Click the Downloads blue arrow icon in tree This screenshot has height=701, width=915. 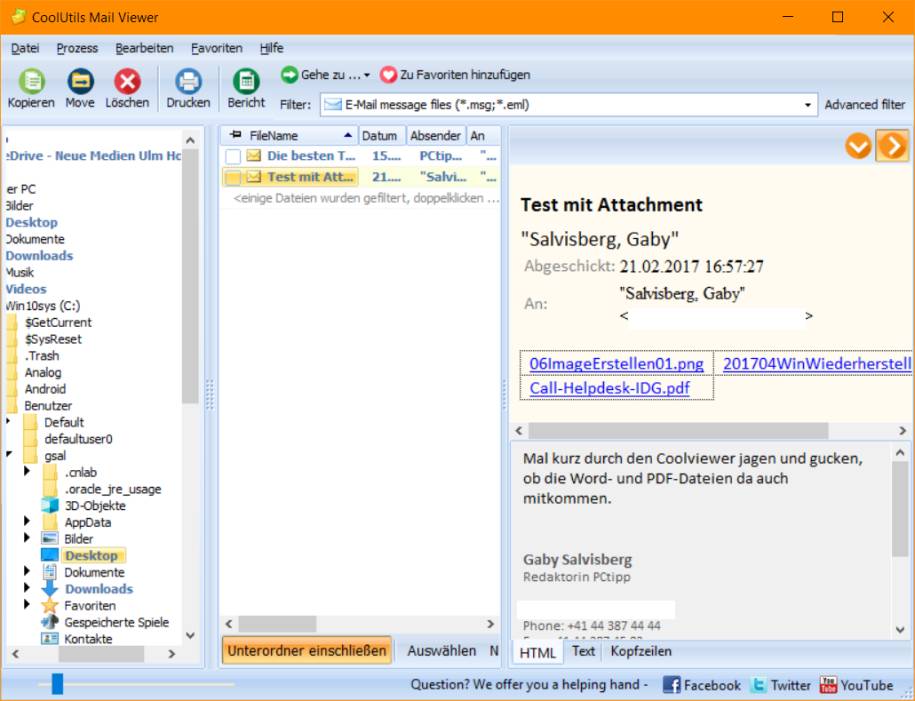pyautogui.click(x=50, y=588)
